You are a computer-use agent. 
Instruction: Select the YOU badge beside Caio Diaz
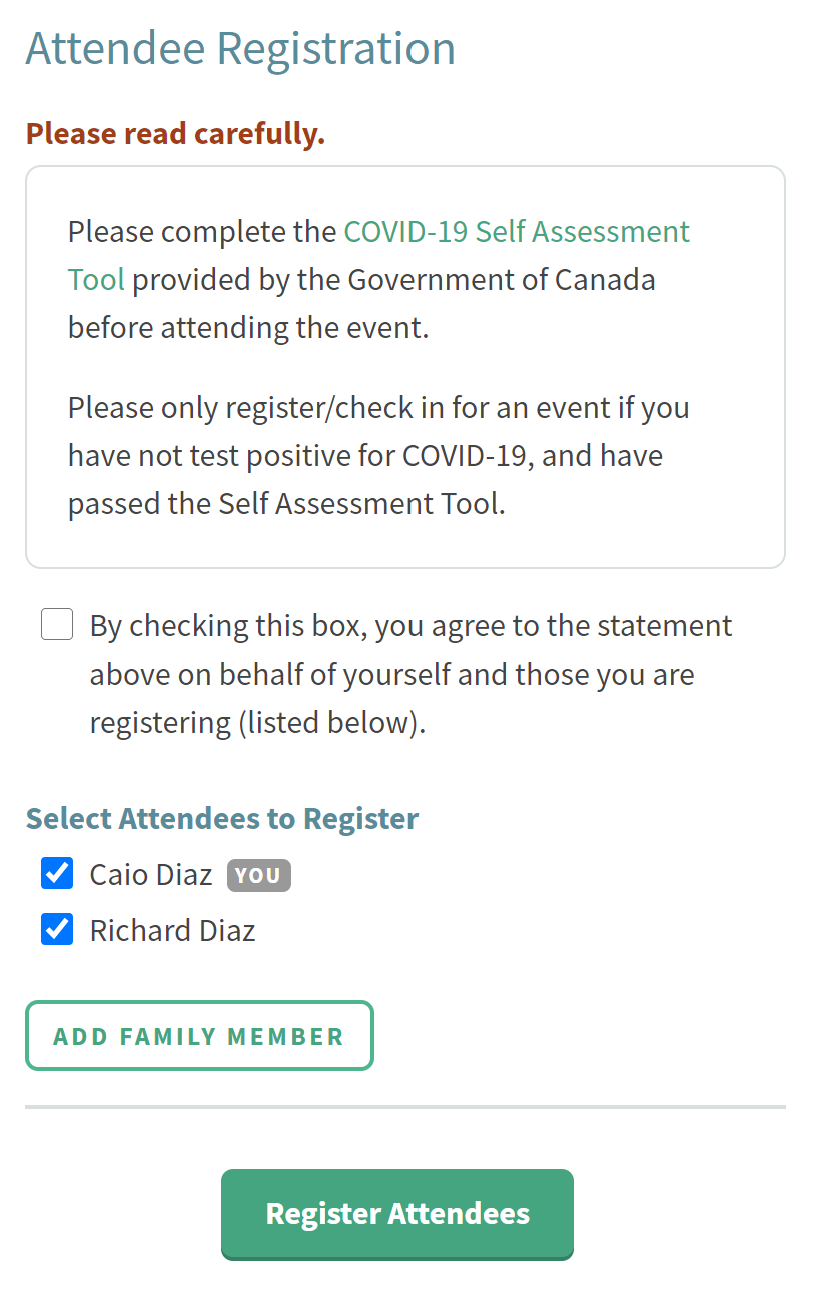pos(258,874)
